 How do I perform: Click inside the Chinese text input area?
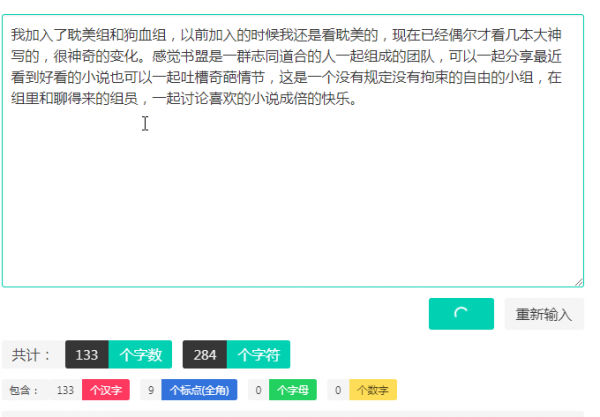293,151
